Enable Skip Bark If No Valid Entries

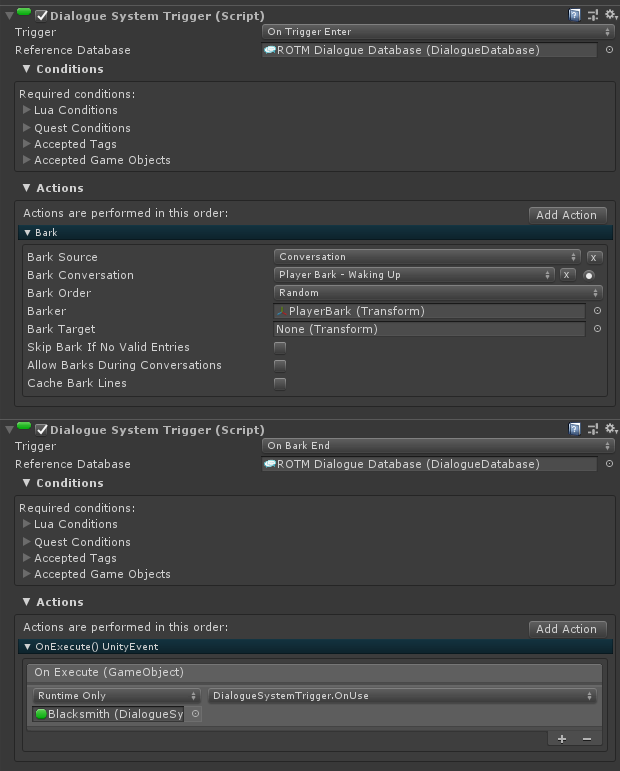tap(280, 348)
